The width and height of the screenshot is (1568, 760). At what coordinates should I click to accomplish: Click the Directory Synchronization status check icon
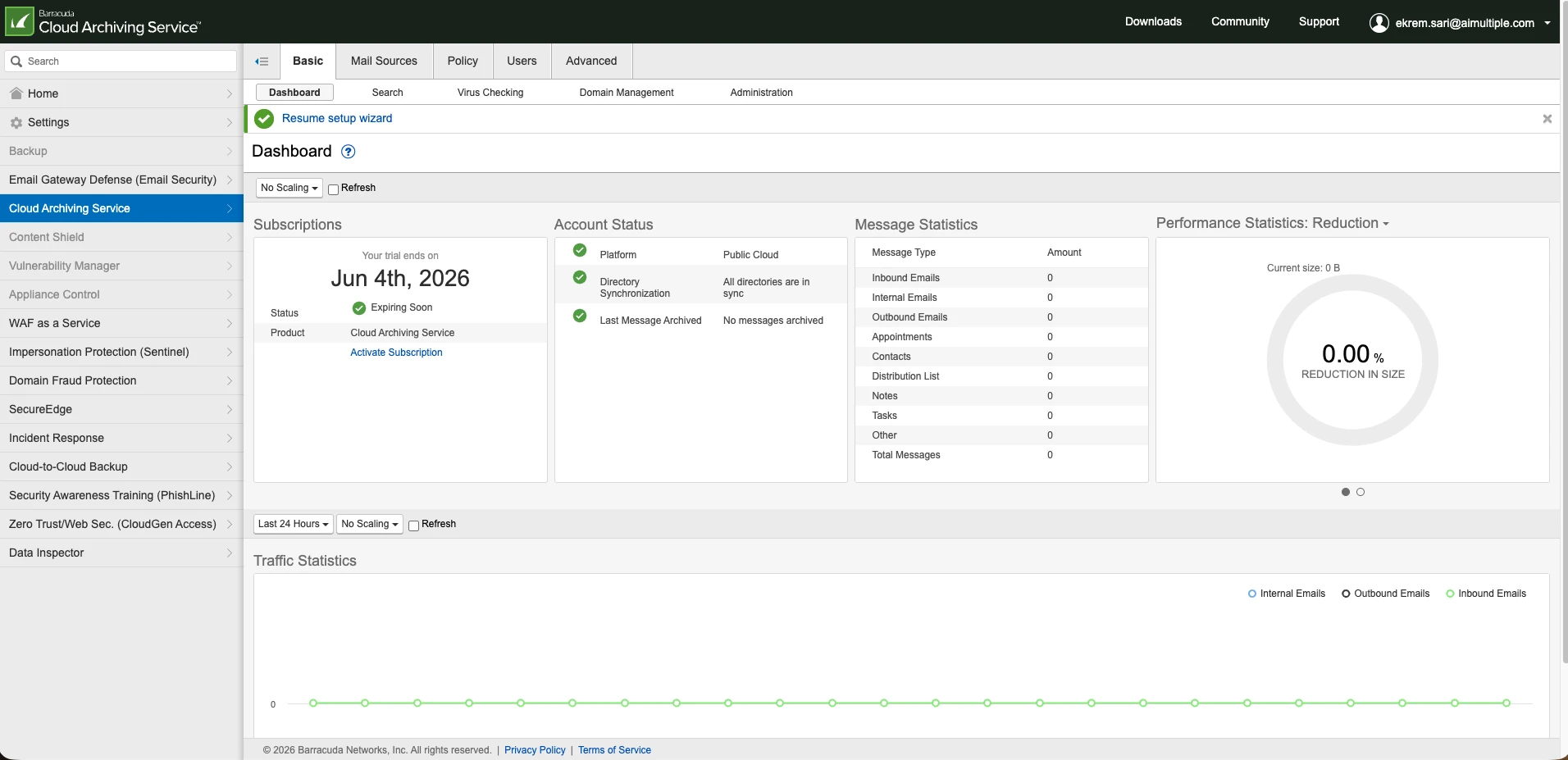click(x=580, y=277)
